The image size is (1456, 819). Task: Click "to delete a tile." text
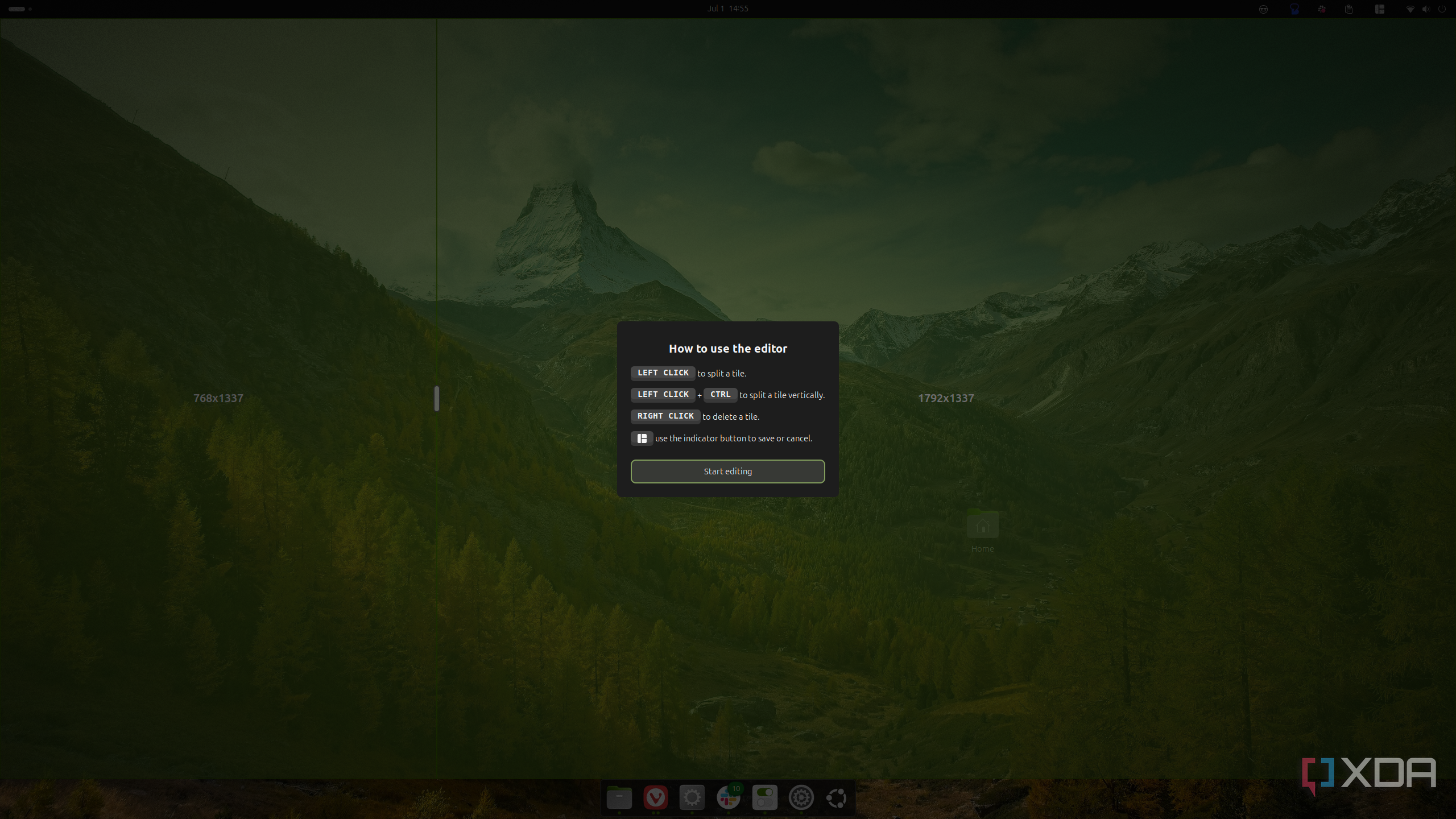point(731,417)
